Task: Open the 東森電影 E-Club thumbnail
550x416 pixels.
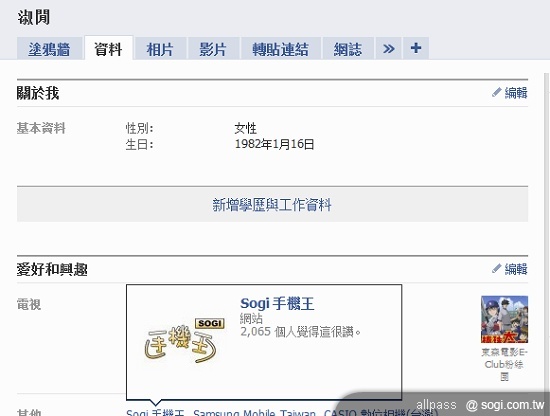Action: 504,319
